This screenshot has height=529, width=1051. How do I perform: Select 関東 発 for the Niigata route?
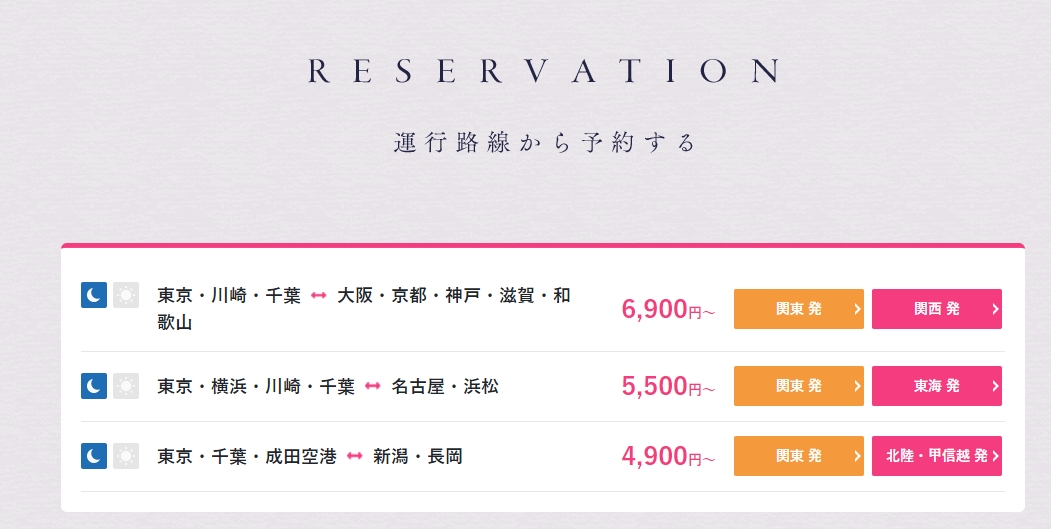(x=798, y=456)
